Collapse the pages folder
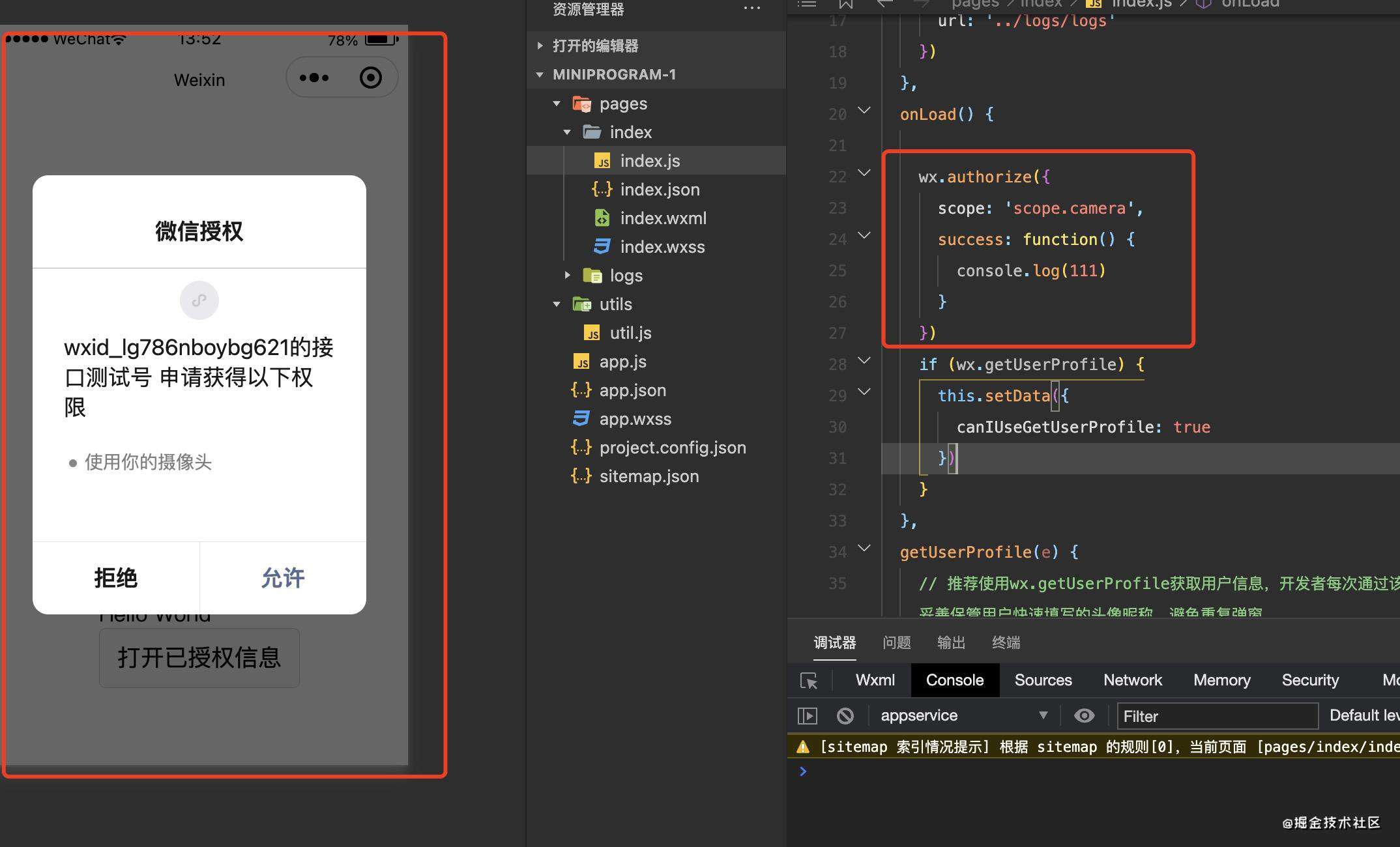 pos(557,104)
